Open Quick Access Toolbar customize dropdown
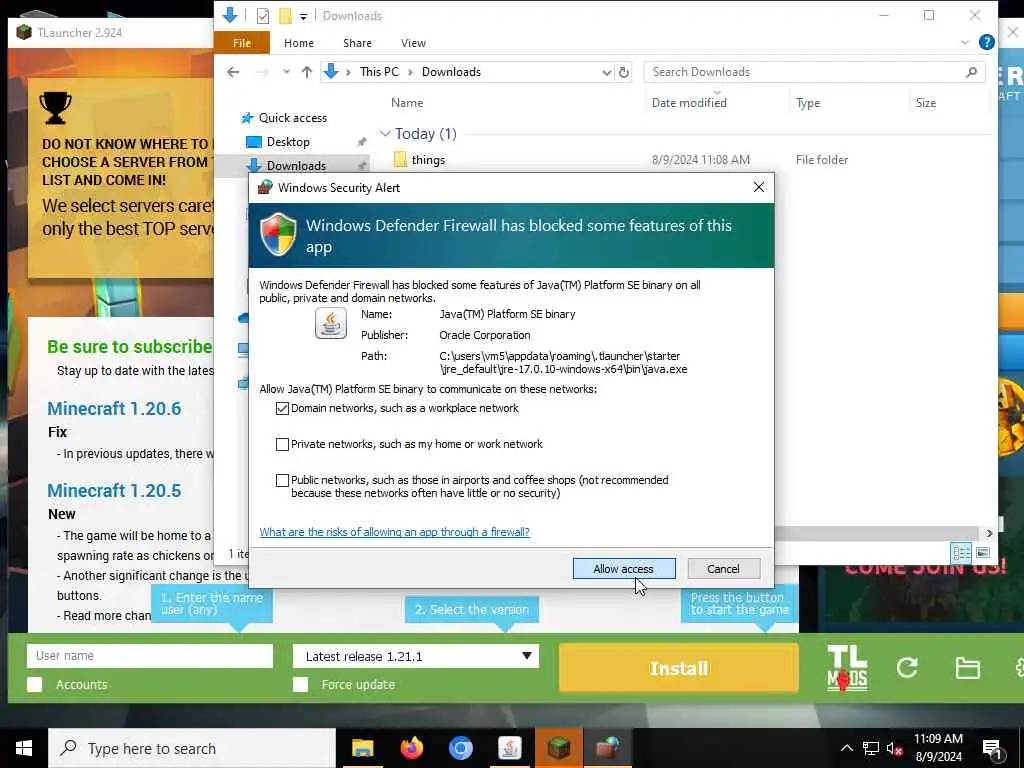This screenshot has width=1024, height=768. (x=303, y=16)
